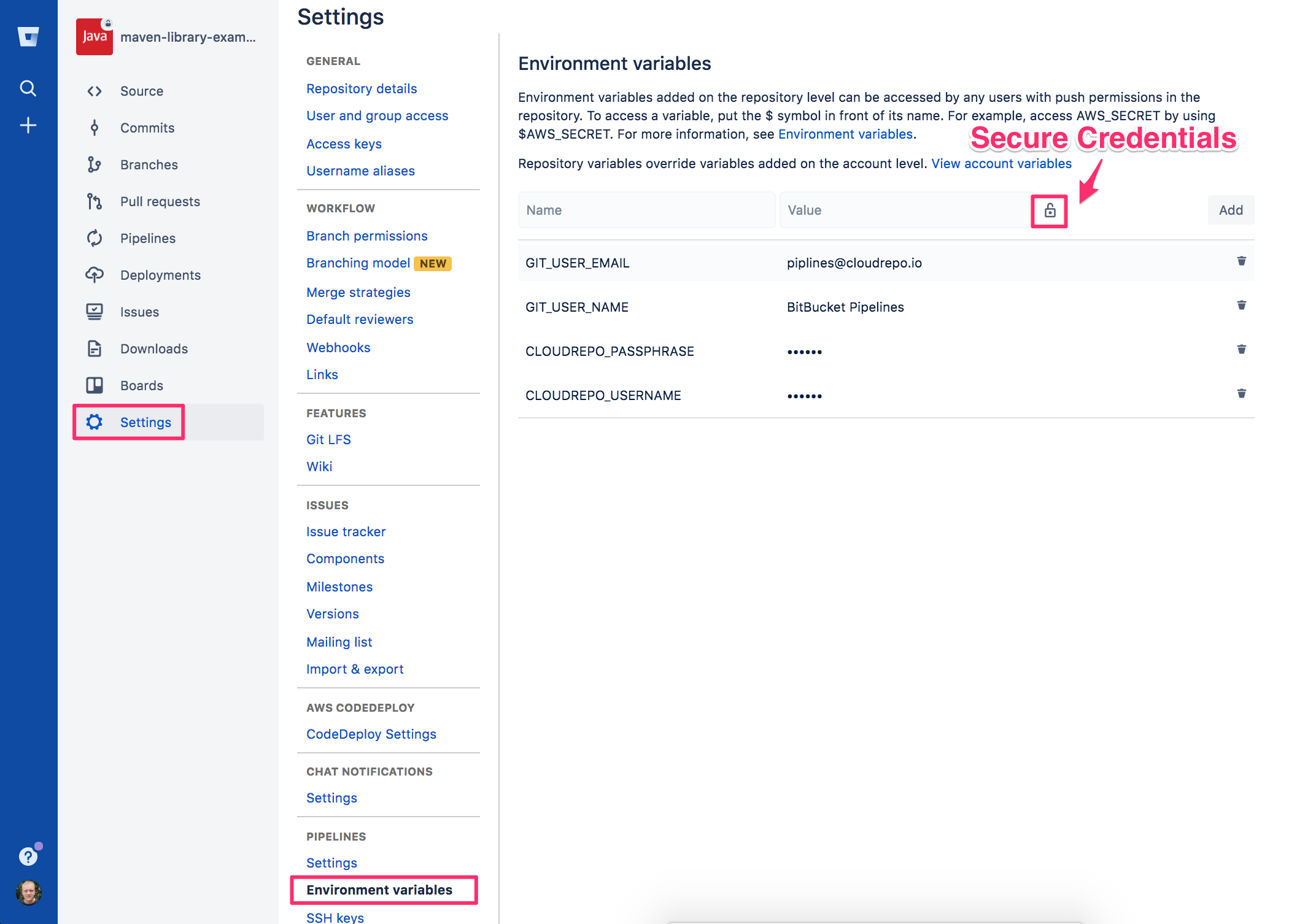Click the Branches icon in sidebar
The height and width of the screenshot is (924, 1289).
coord(95,164)
